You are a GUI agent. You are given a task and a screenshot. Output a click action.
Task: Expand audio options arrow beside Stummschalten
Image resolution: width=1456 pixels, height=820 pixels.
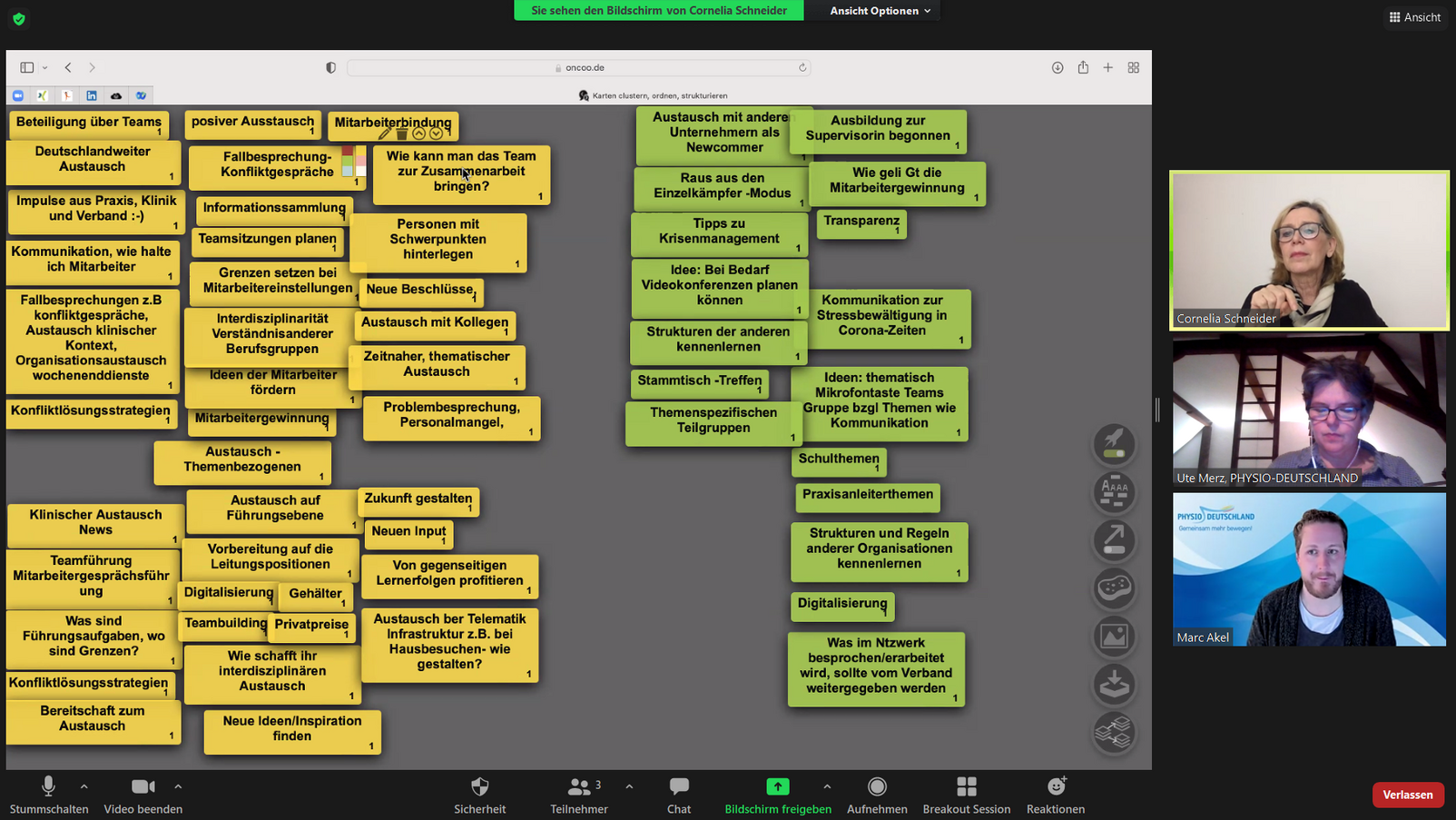84,786
